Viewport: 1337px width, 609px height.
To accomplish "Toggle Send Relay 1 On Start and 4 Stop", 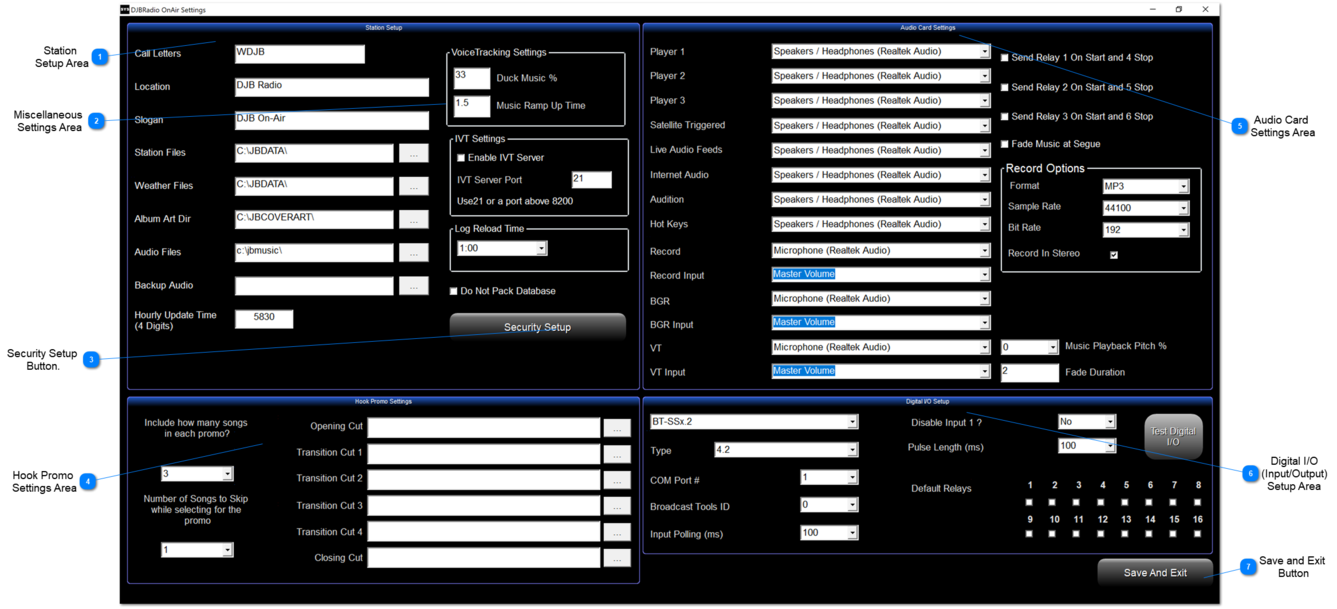I will click(1005, 58).
